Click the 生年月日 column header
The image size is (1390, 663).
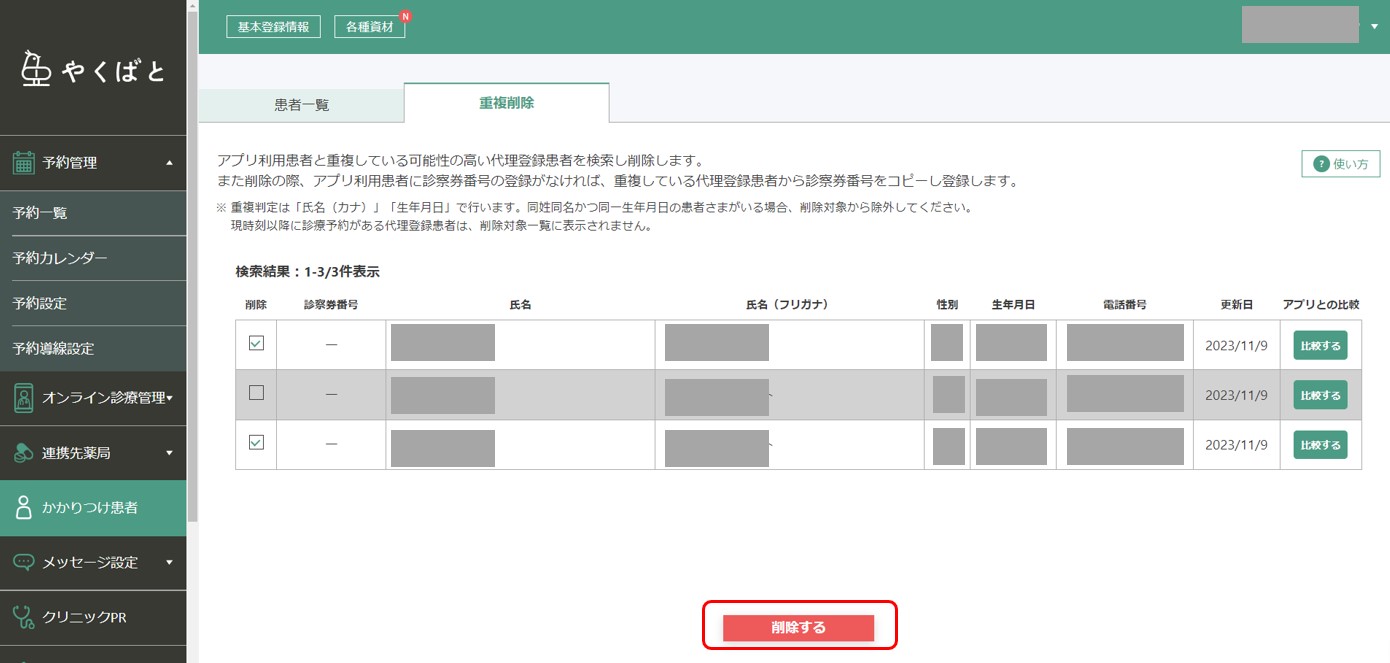[1013, 304]
